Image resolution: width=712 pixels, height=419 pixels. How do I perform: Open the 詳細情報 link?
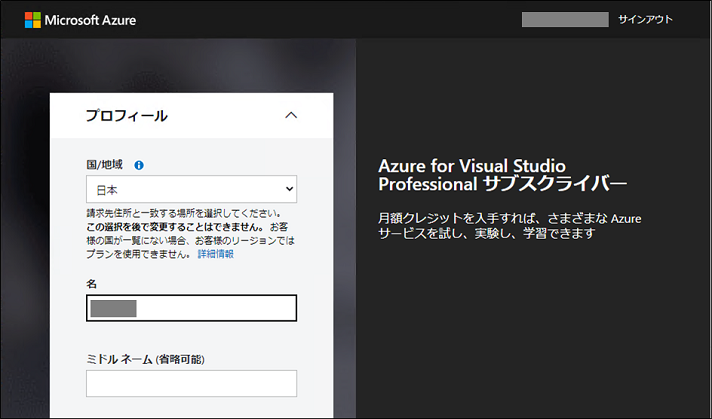216,254
